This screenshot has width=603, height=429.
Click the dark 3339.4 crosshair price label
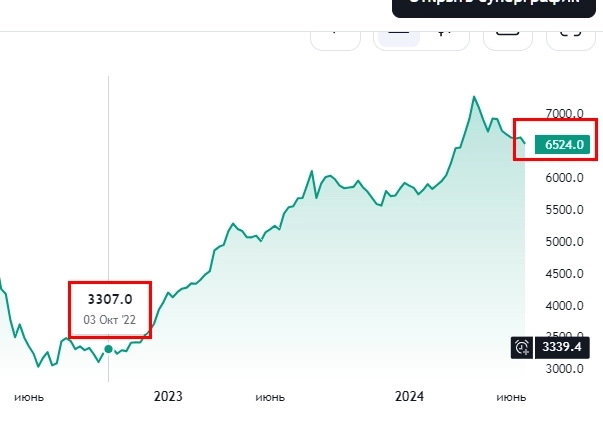tap(561, 347)
